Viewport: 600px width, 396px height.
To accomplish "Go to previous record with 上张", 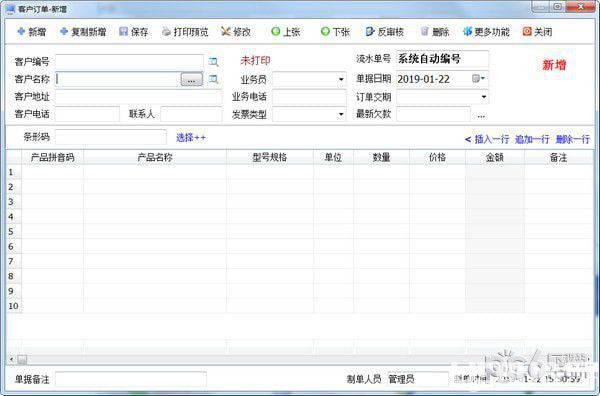I will click(x=285, y=32).
